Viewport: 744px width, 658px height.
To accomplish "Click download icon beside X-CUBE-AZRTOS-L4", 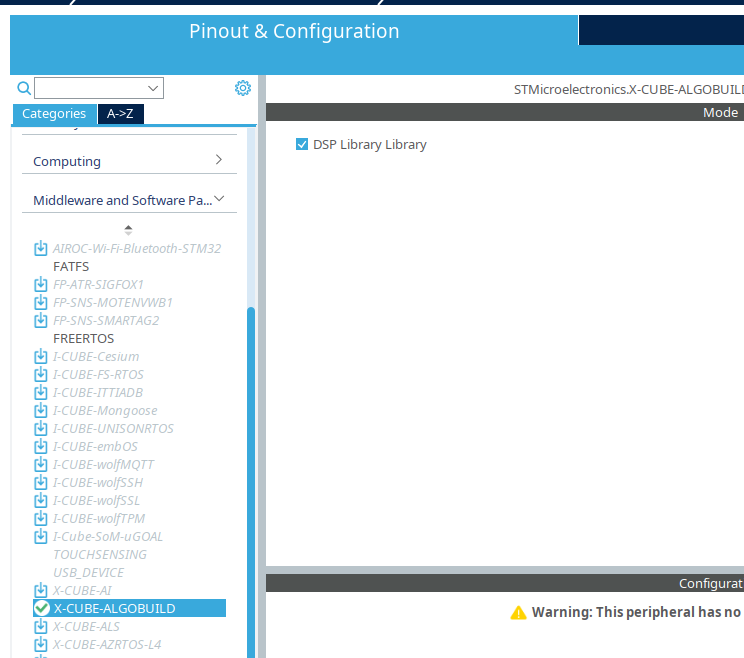I will (x=41, y=645).
